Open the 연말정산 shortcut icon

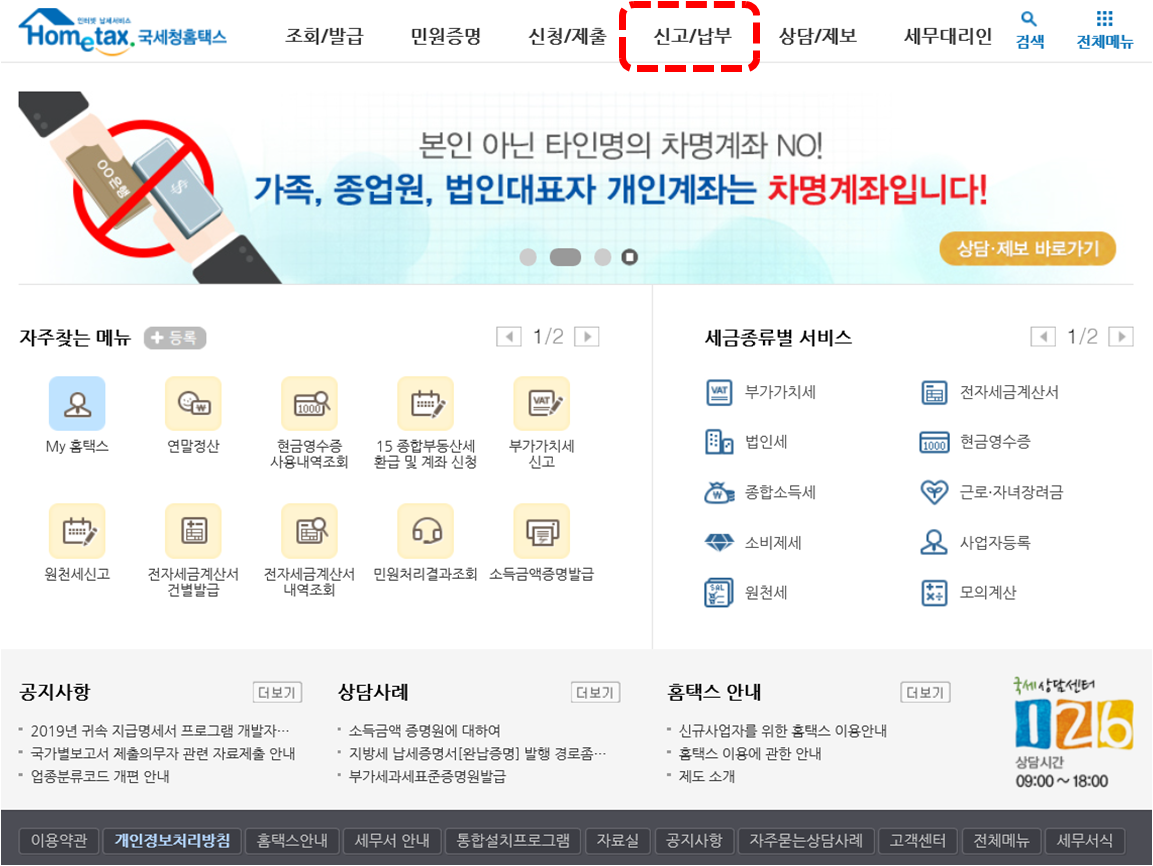point(193,404)
